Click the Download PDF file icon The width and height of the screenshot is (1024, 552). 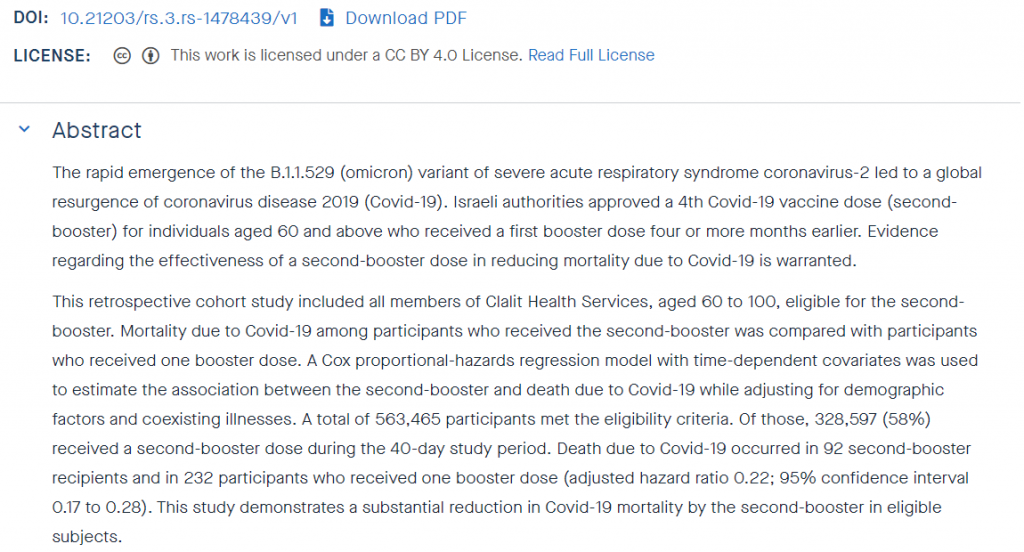coord(327,18)
